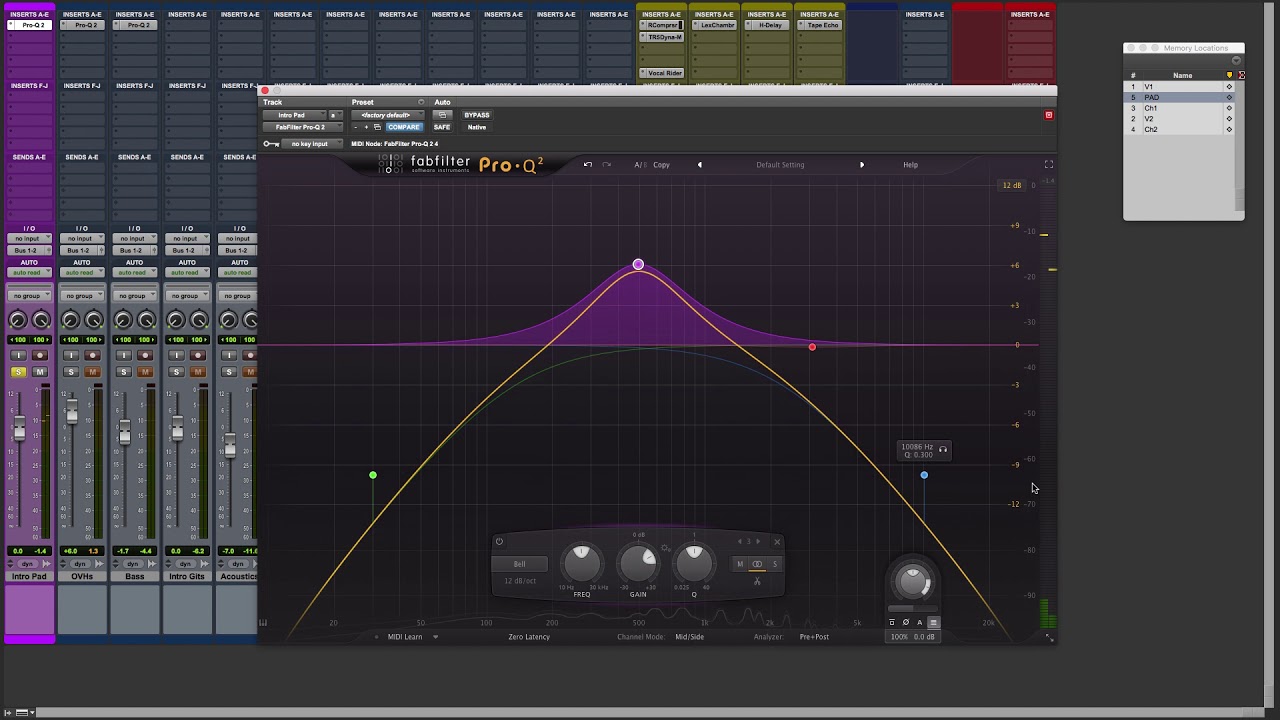Toggle mute on Intro Pad track
Screen dimensions: 1280x720
point(40,372)
